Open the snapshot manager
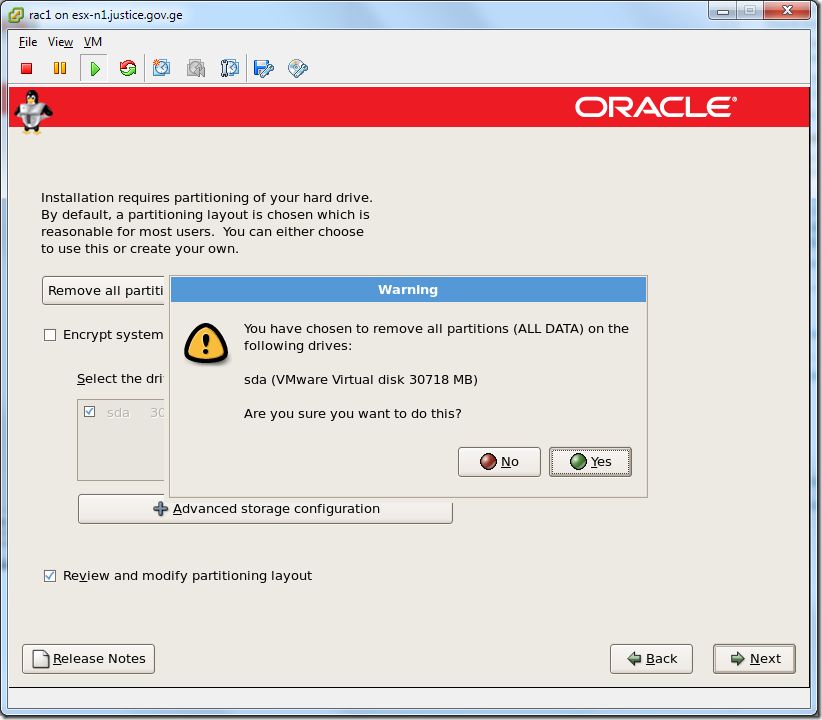 click(229, 68)
